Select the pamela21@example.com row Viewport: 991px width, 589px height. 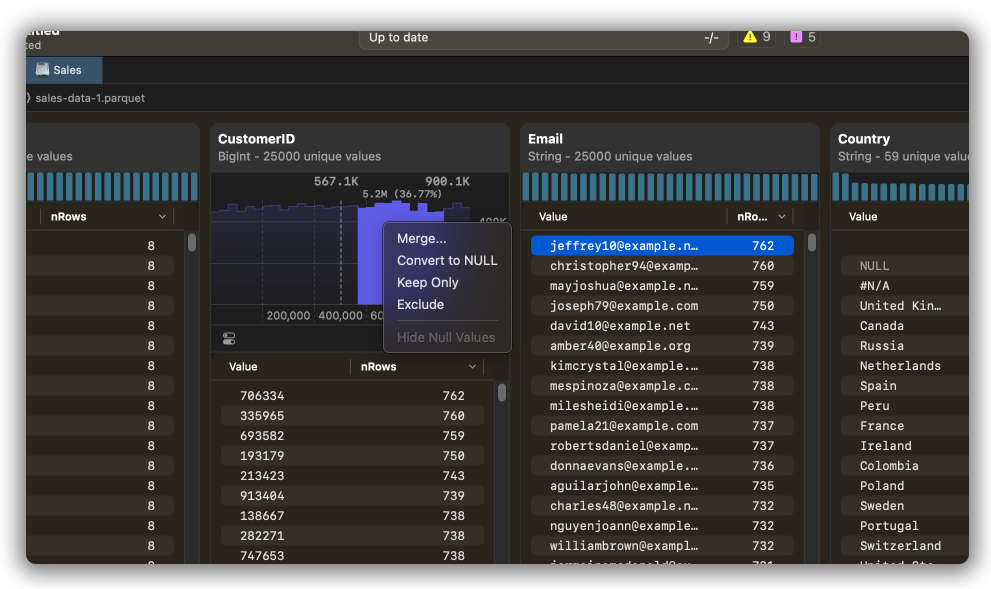(662, 426)
